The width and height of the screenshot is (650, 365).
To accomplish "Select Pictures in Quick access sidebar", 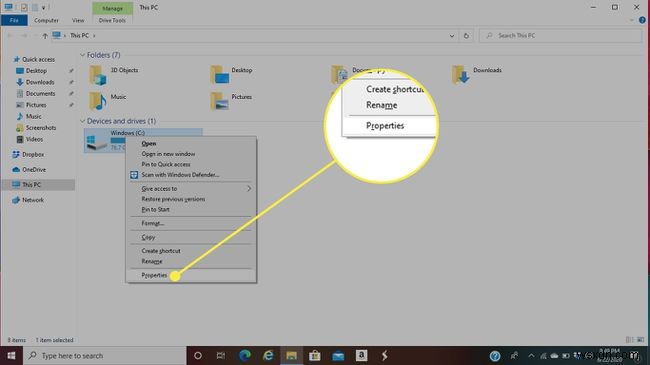I will click(36, 105).
